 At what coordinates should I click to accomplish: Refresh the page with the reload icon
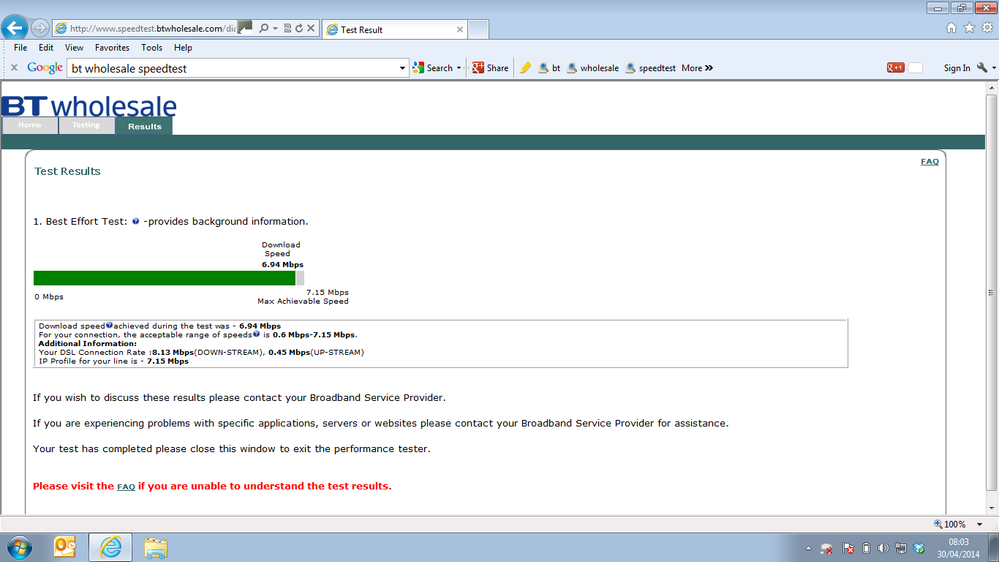(x=299, y=28)
